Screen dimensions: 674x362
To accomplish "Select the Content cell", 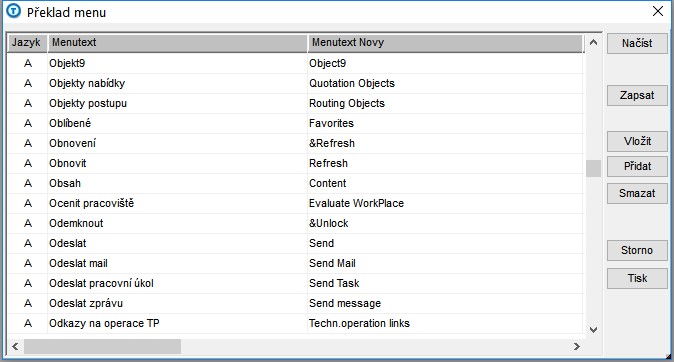I will tap(445, 183).
